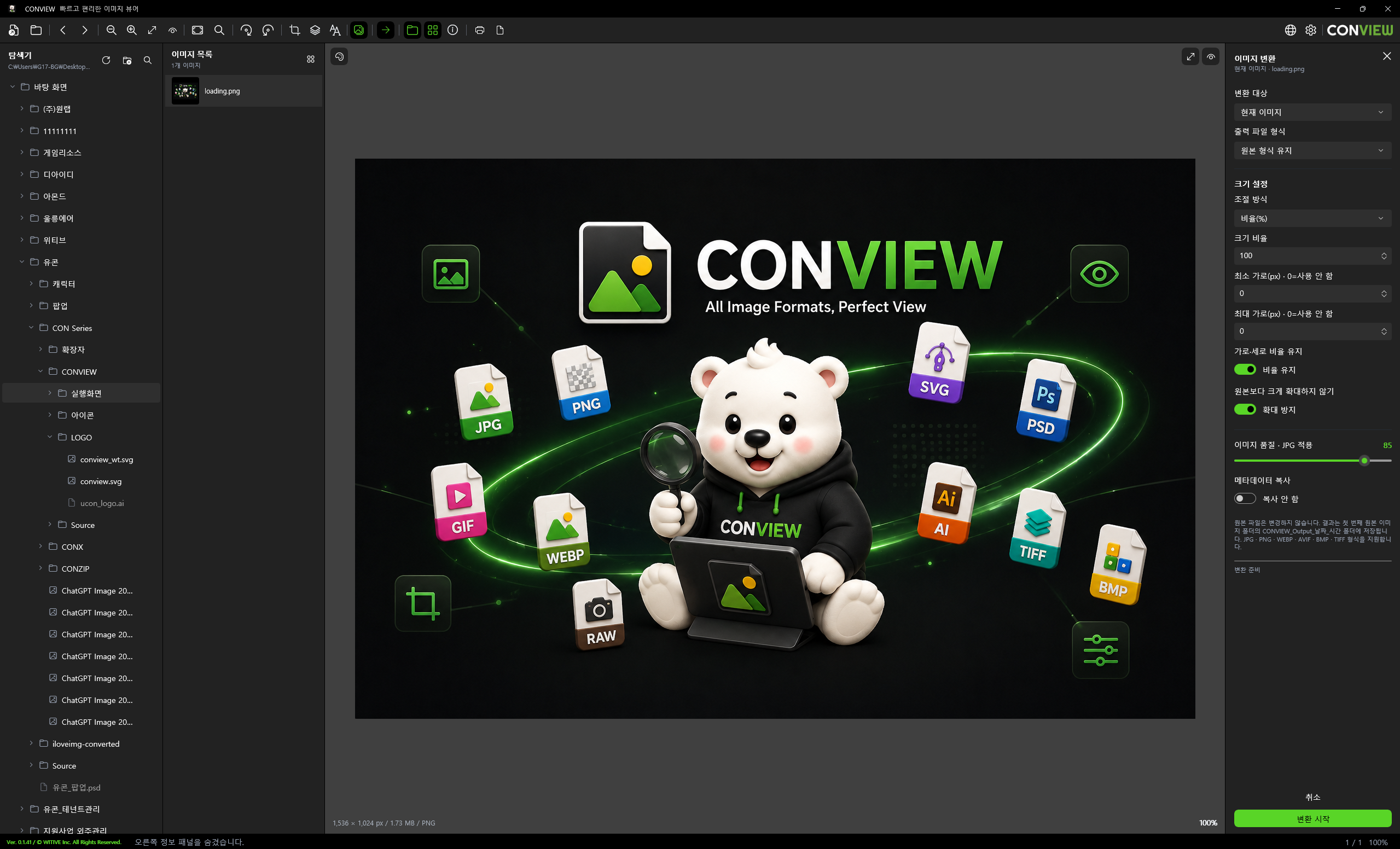Open a folder from the top toolbar

(x=36, y=30)
